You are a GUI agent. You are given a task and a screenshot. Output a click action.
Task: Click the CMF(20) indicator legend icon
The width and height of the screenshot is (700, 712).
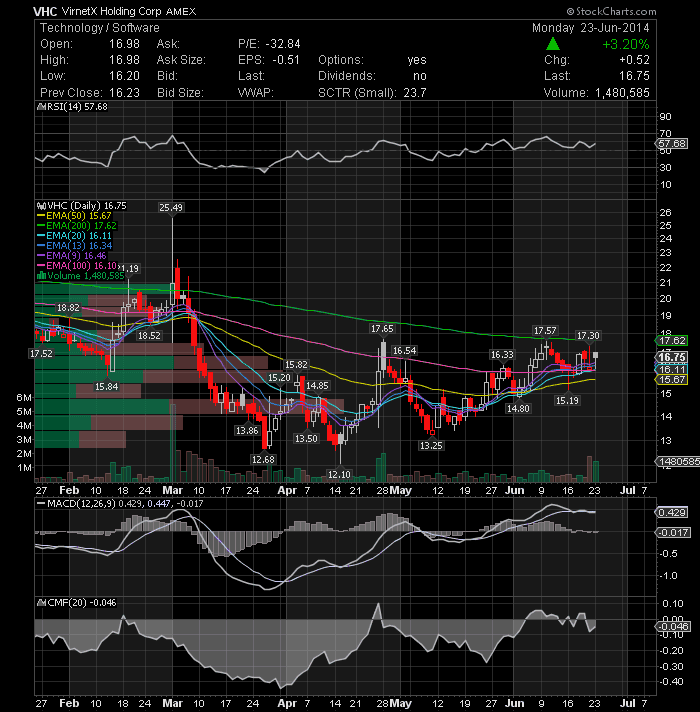(41, 603)
